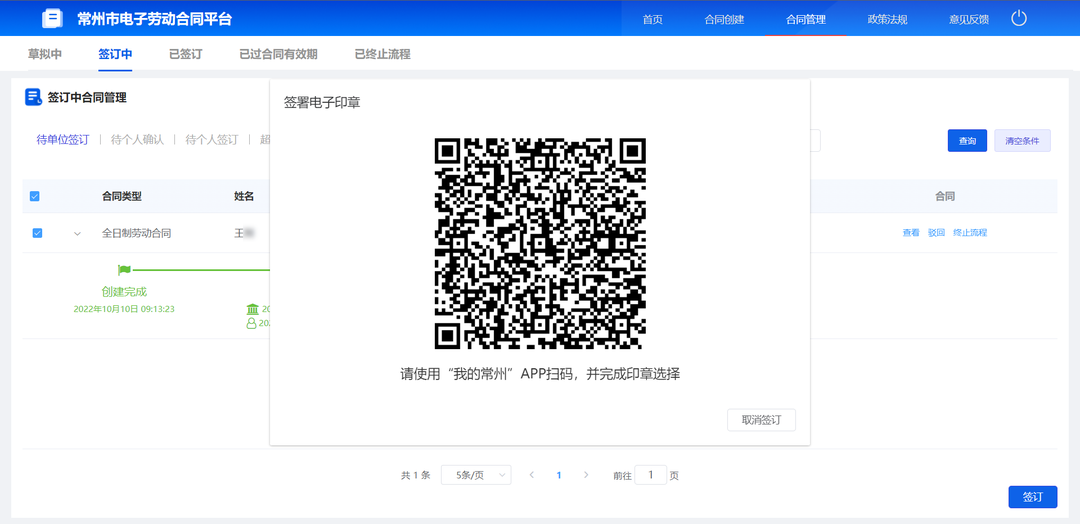1080x524 pixels.
Task: Click the platform logo icon
Action: point(52,19)
